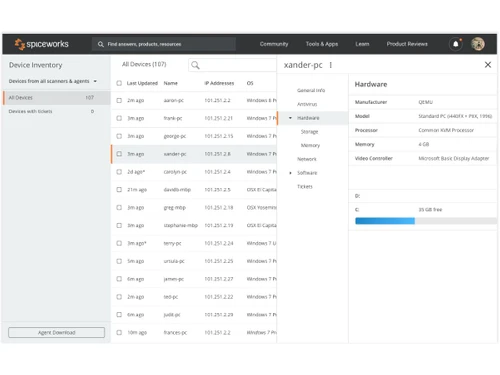Click the 35 GB free label

point(430,209)
